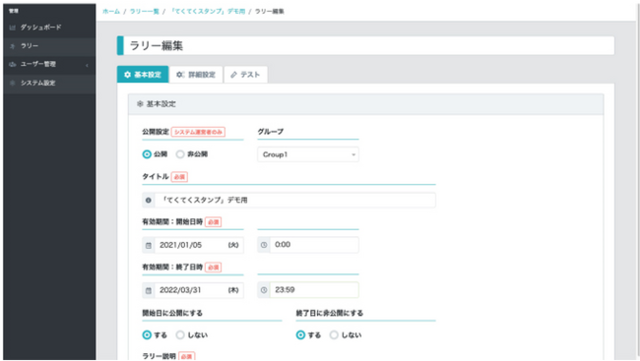640x361 pixels.
Task: Select する under 開始日に公開にする
Action: click(x=147, y=335)
